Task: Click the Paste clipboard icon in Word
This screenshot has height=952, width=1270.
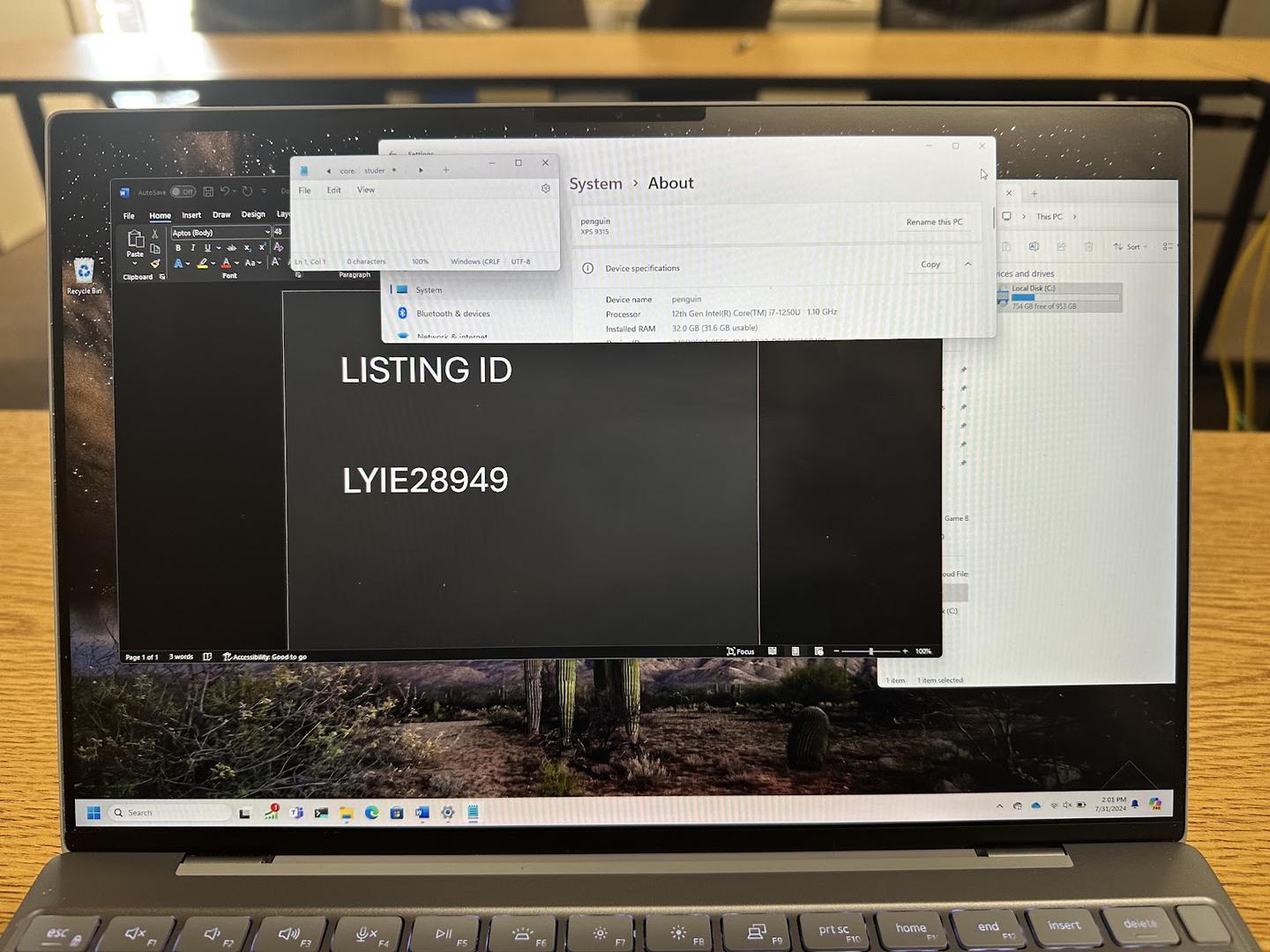Action: tap(136, 238)
